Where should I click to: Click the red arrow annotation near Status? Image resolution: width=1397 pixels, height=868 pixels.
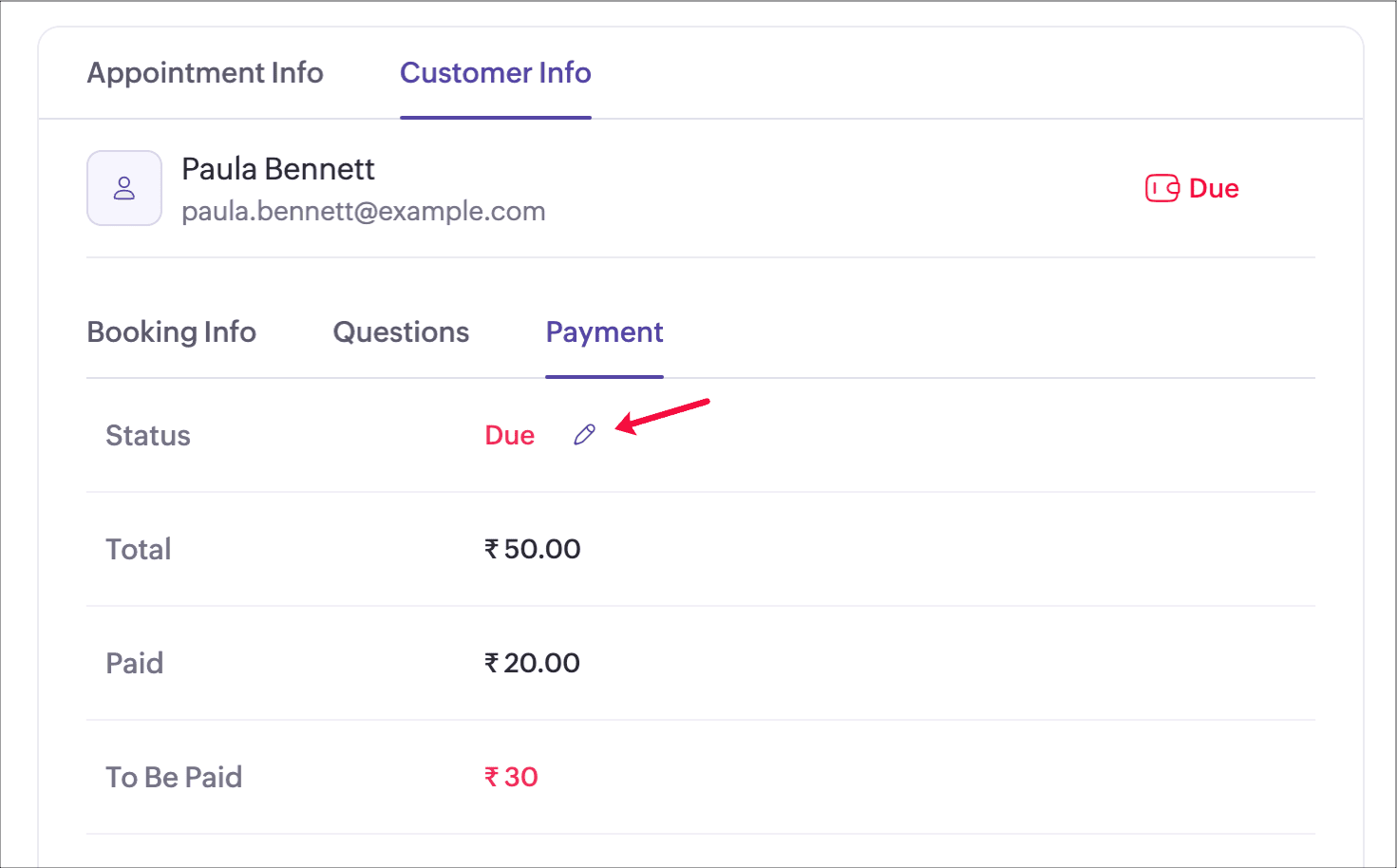point(663,416)
